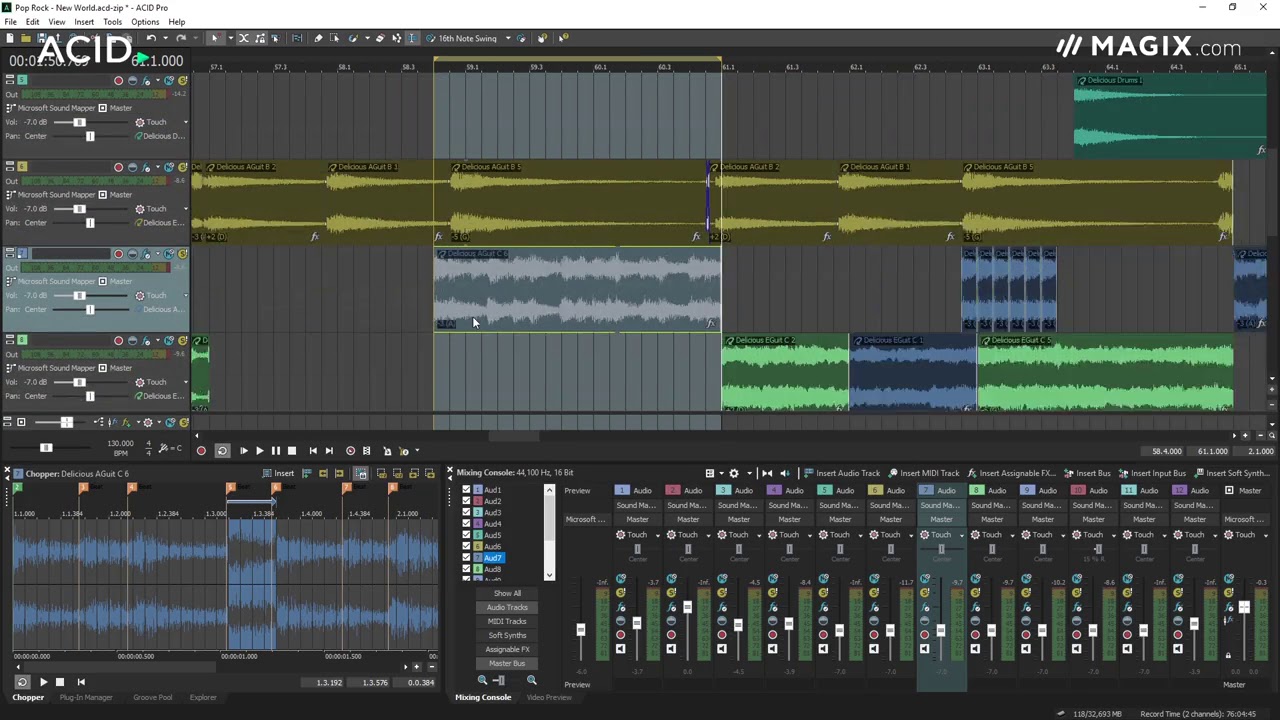Open the 16th Note Swing groove dropdown
The height and width of the screenshot is (720, 1280).
508,38
